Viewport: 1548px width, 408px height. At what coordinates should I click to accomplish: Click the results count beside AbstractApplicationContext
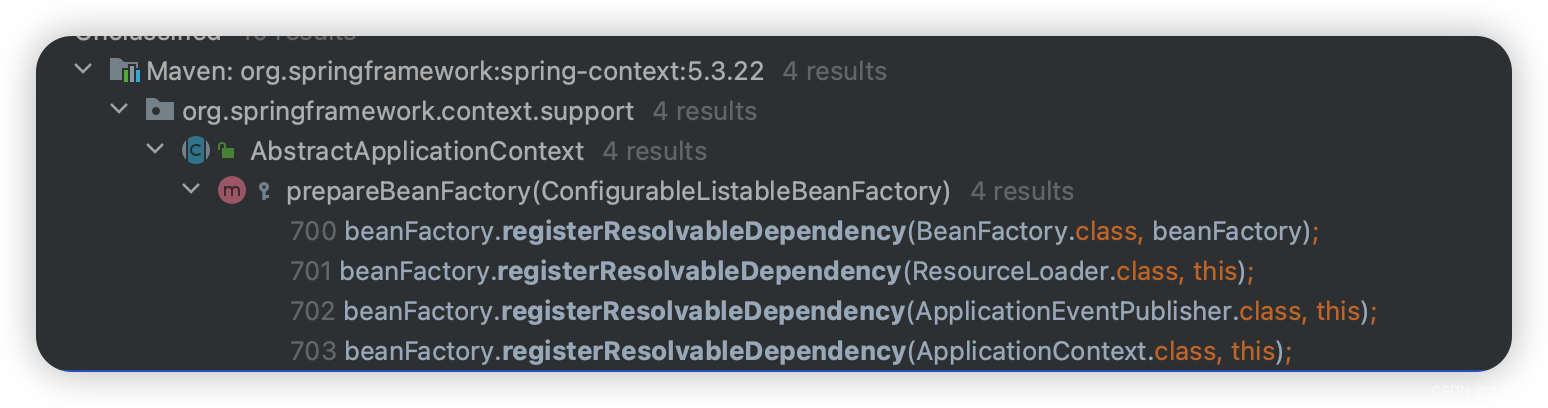(x=655, y=151)
